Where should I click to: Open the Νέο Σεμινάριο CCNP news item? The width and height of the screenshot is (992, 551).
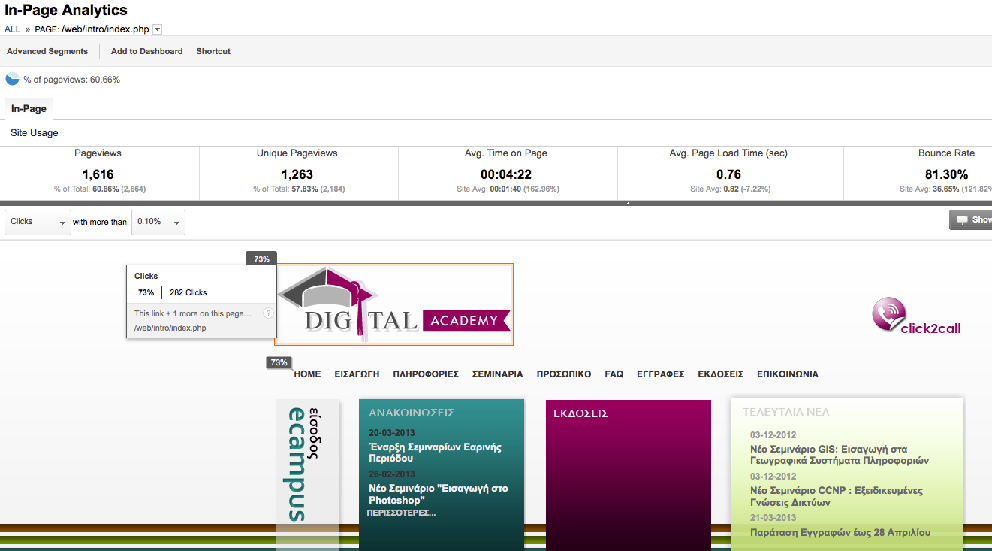coord(836,497)
